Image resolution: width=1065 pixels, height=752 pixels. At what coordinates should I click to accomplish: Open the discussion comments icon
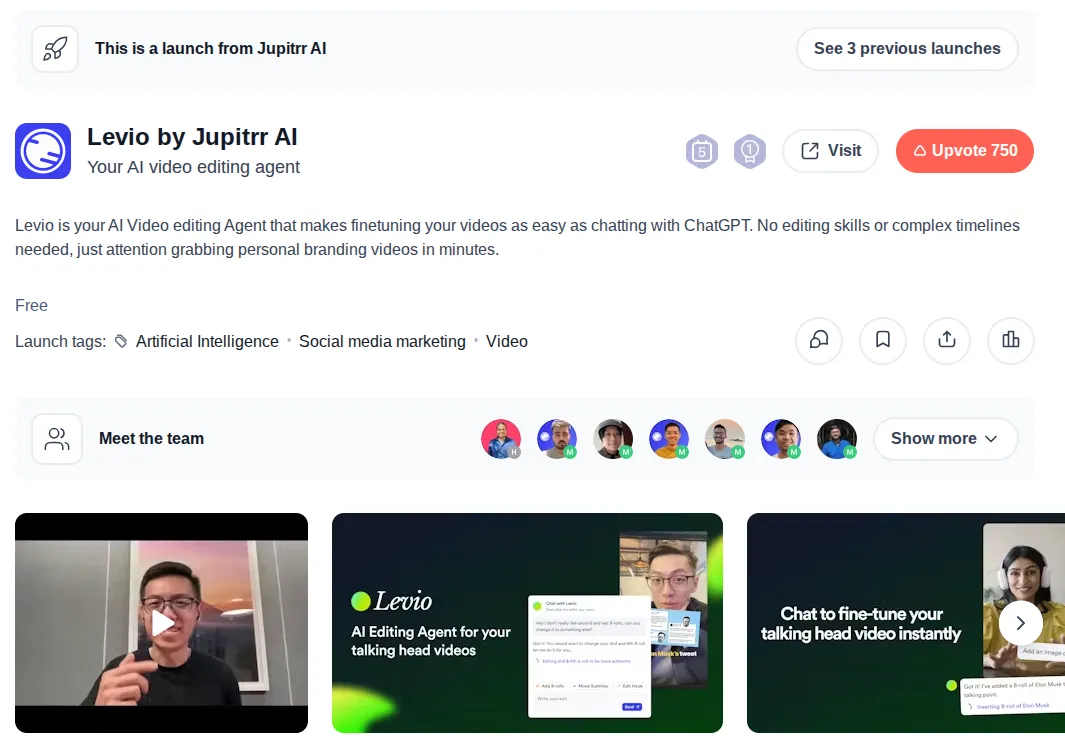pos(819,341)
